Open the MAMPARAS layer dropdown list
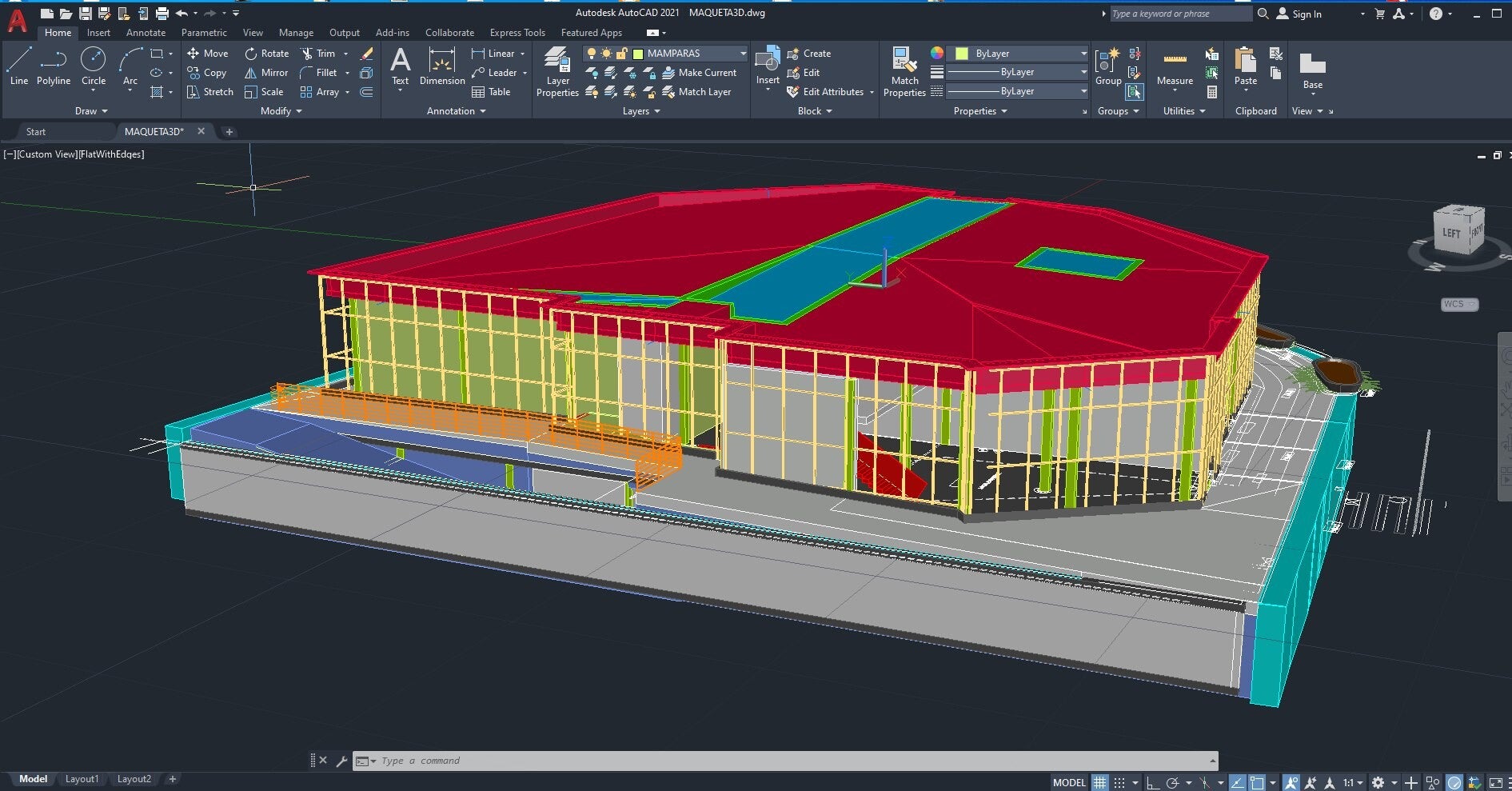This screenshot has width=1512, height=791. (743, 54)
